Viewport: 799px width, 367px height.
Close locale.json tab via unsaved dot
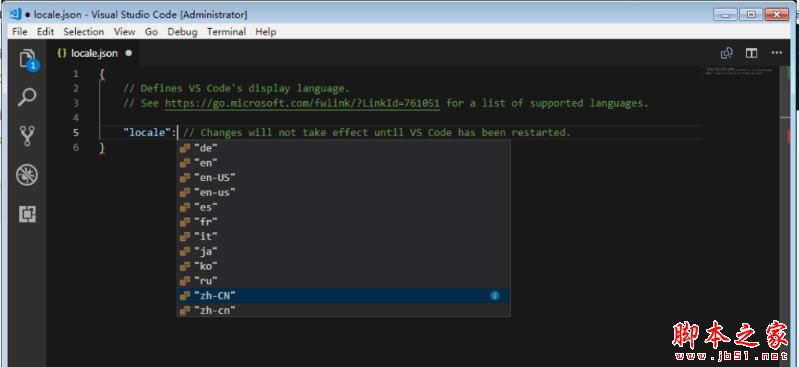point(128,53)
